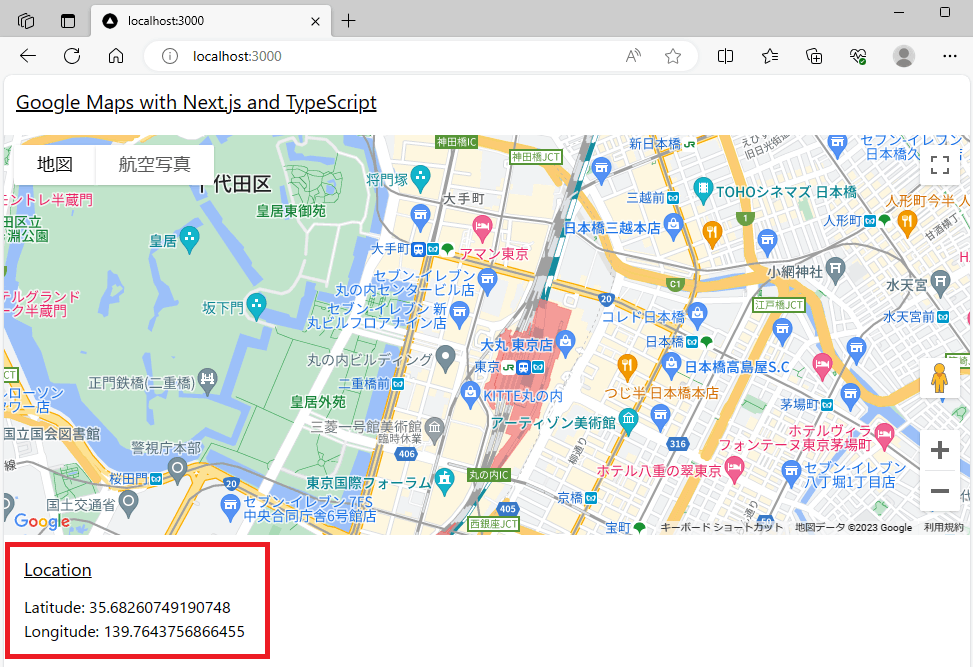Add this page to favorites
Image resolution: width=973 pixels, height=667 pixels.
pos(673,56)
